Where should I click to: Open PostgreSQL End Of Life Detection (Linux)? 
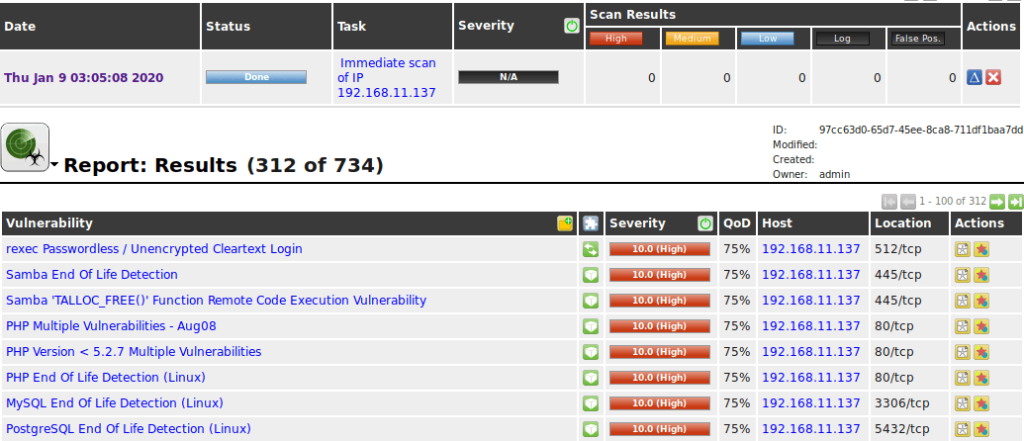click(x=129, y=429)
